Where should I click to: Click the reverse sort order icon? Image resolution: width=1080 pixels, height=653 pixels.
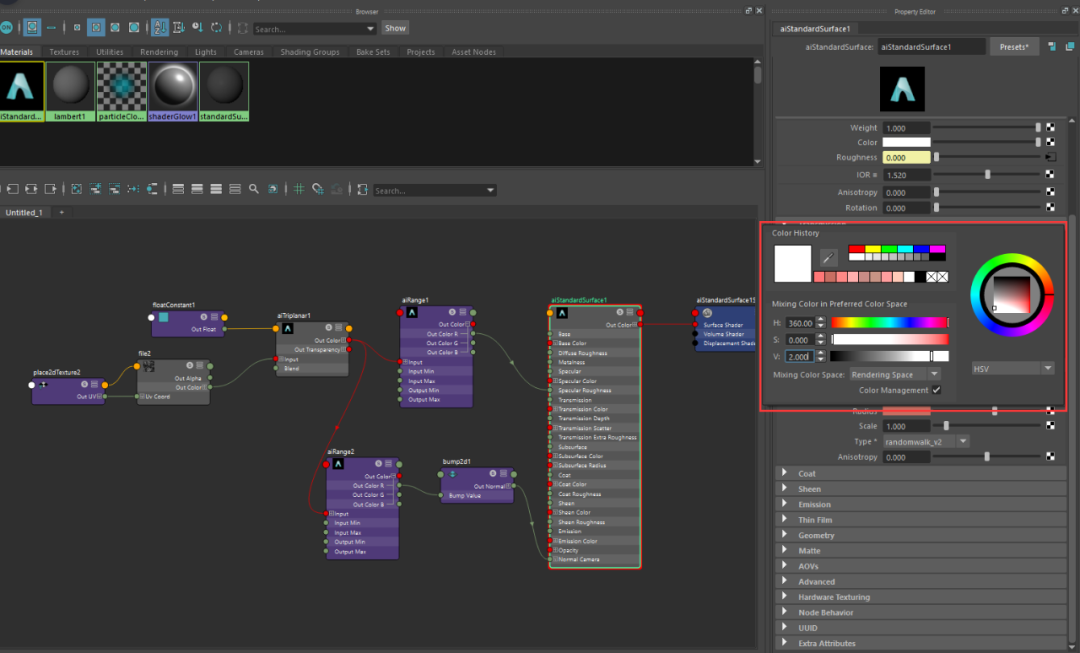(216, 28)
